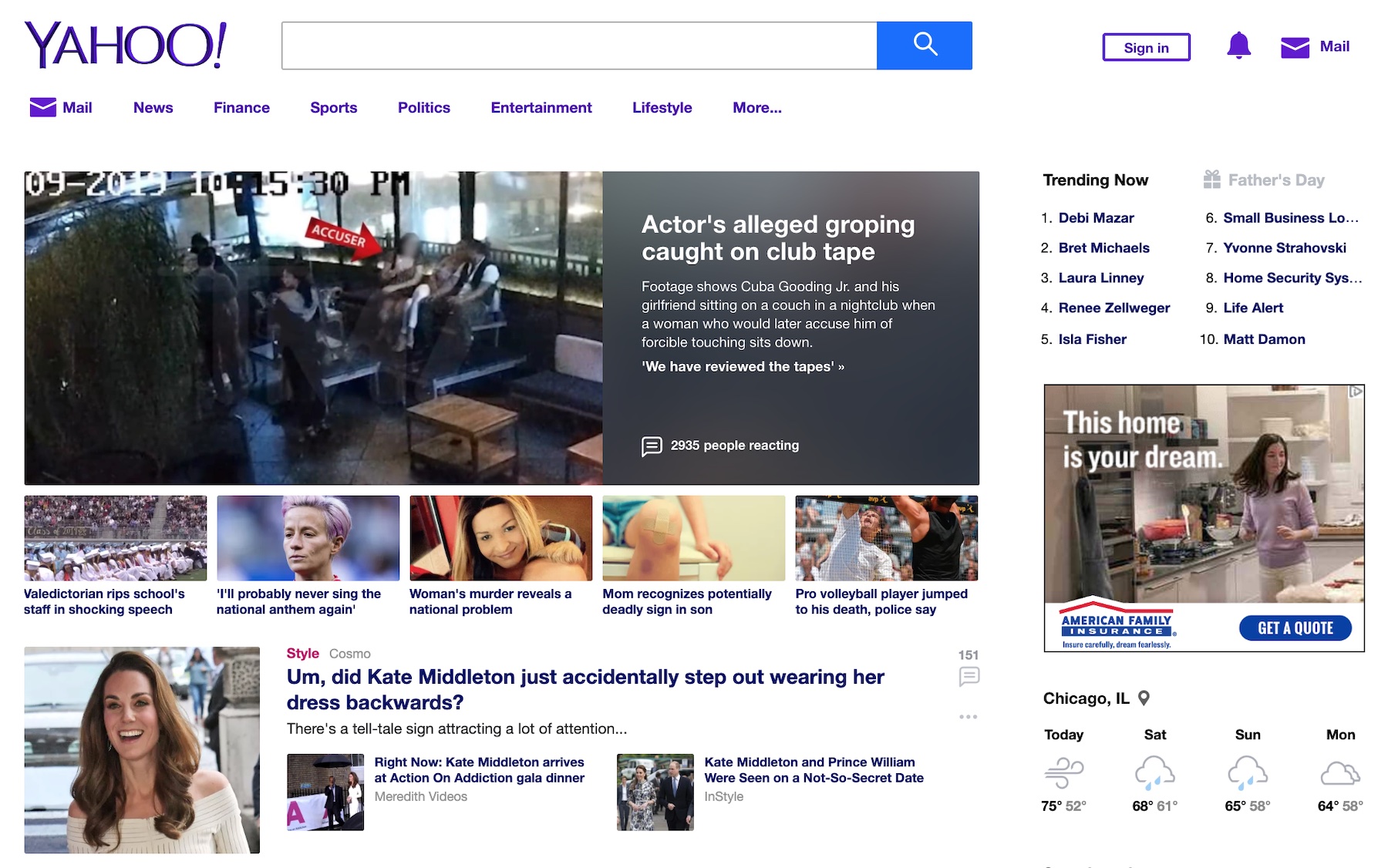The width and height of the screenshot is (1388, 868).
Task: Open the 2935 people reacting comment icon
Action: (x=652, y=446)
